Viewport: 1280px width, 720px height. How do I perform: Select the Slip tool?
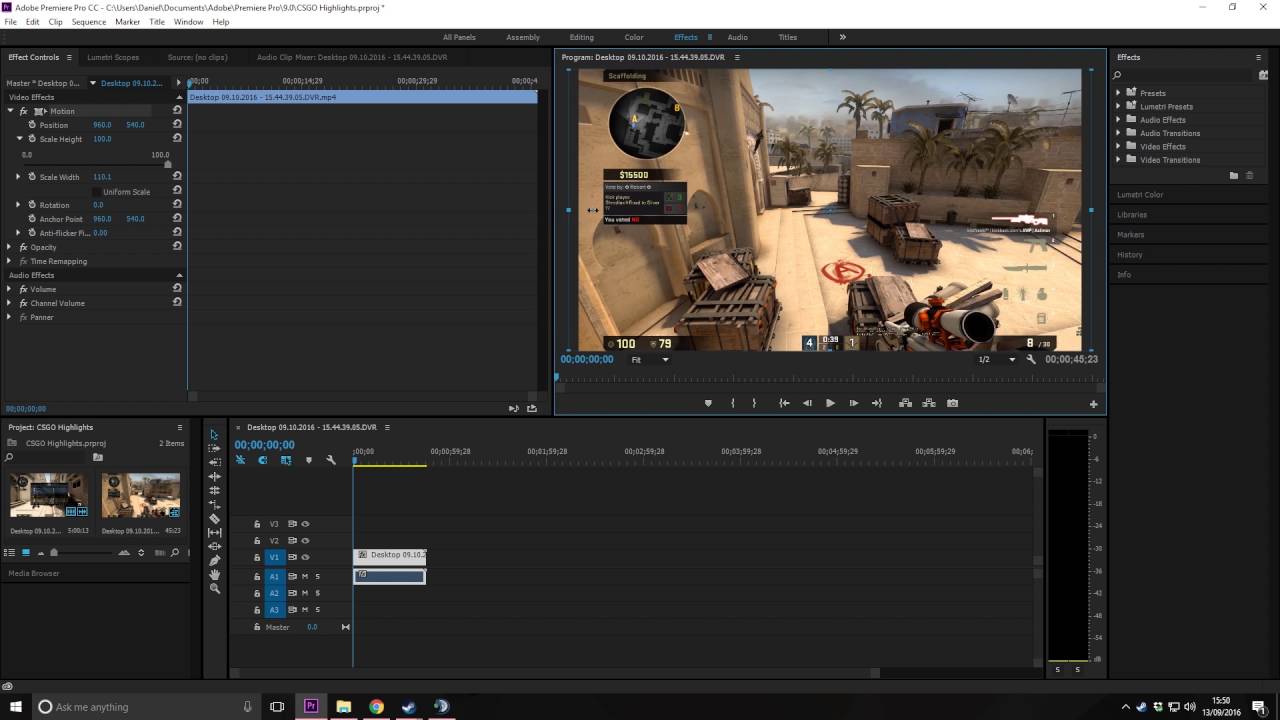pos(214,533)
